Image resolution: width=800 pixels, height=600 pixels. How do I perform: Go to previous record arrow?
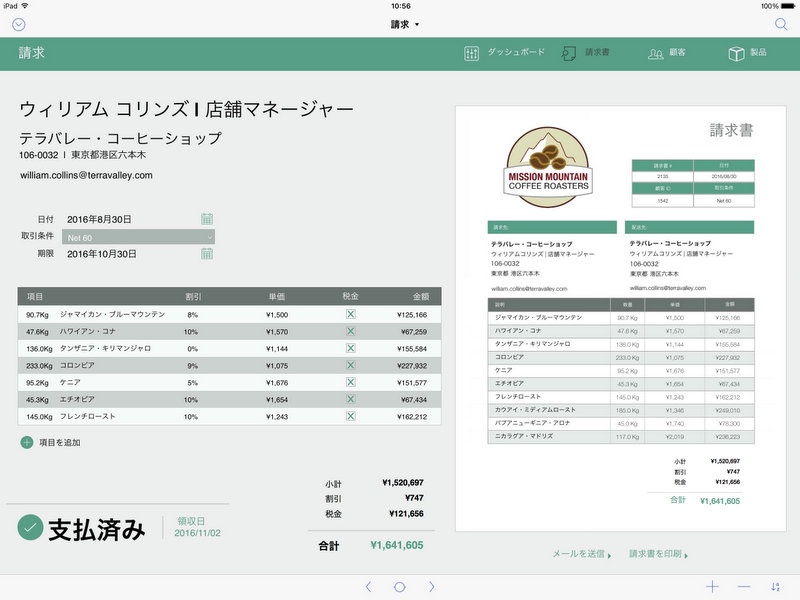point(368,587)
